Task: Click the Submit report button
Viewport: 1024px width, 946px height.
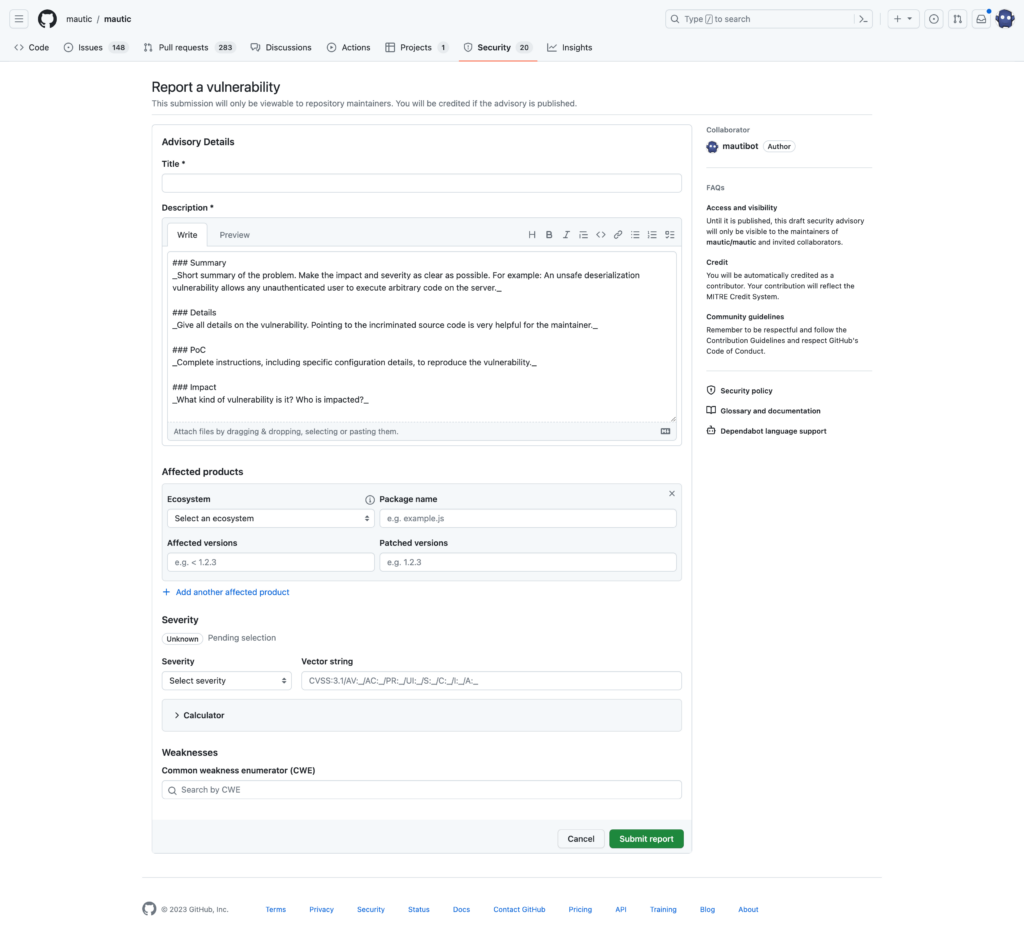Action: click(x=646, y=838)
